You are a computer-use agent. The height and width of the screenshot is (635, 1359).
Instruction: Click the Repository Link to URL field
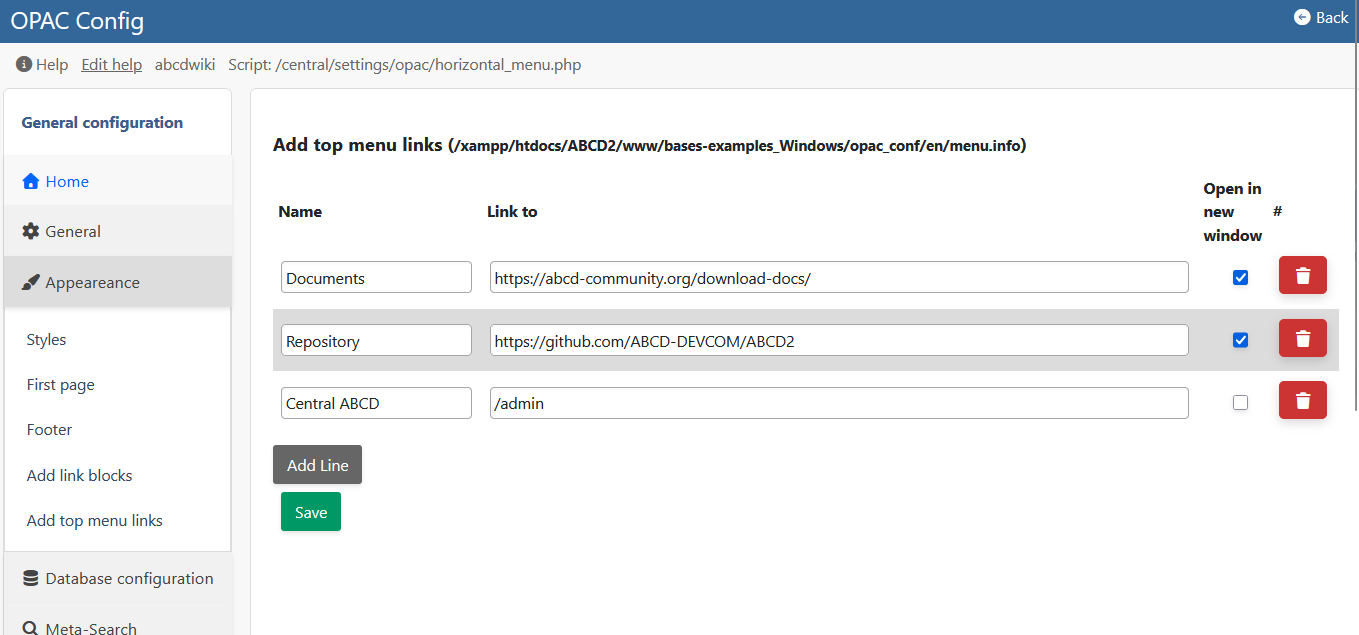pyautogui.click(x=838, y=341)
